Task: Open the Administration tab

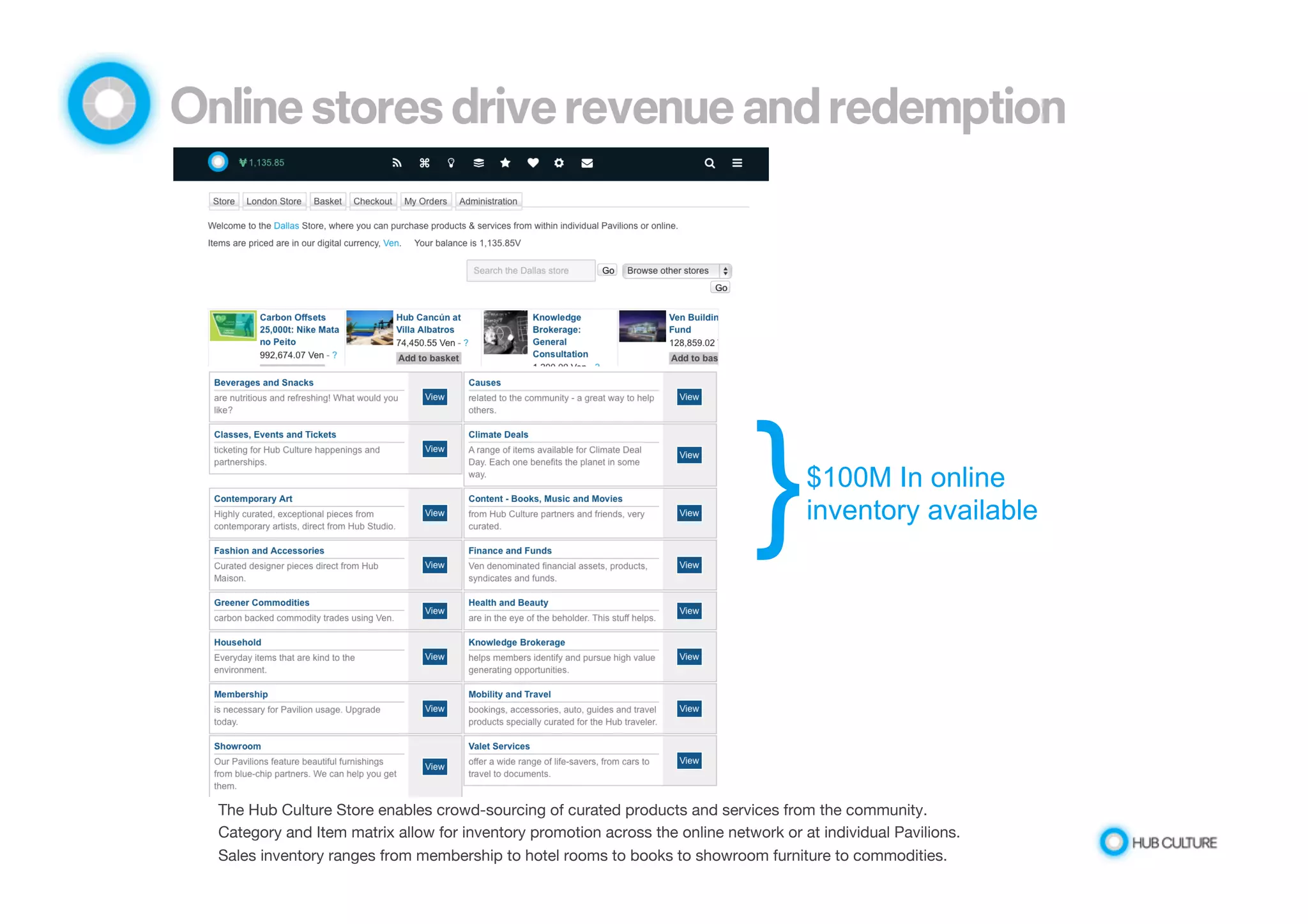Action: (x=488, y=201)
